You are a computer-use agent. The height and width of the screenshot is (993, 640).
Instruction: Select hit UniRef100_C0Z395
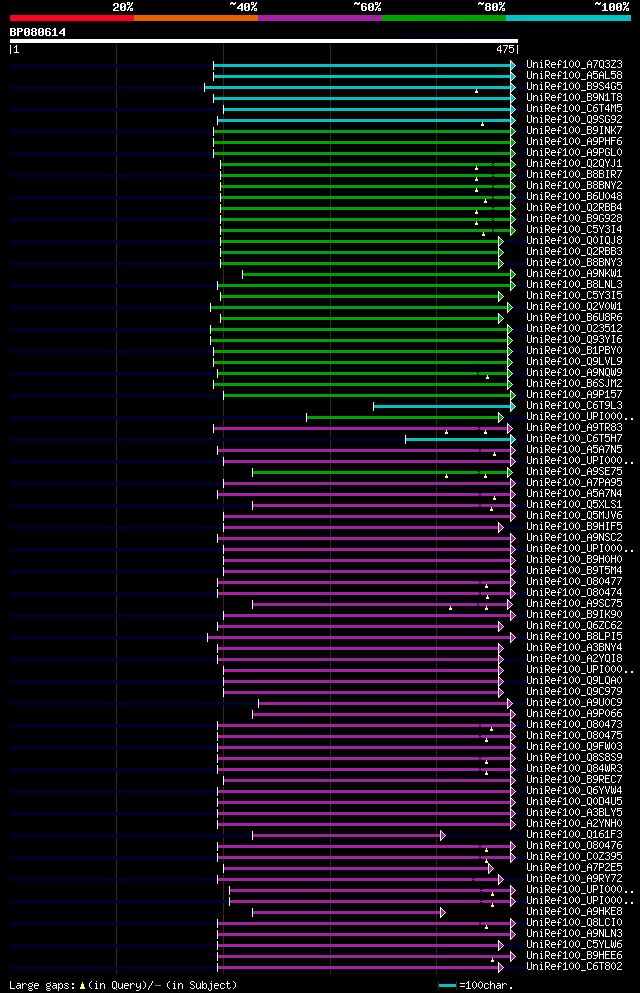(574, 857)
